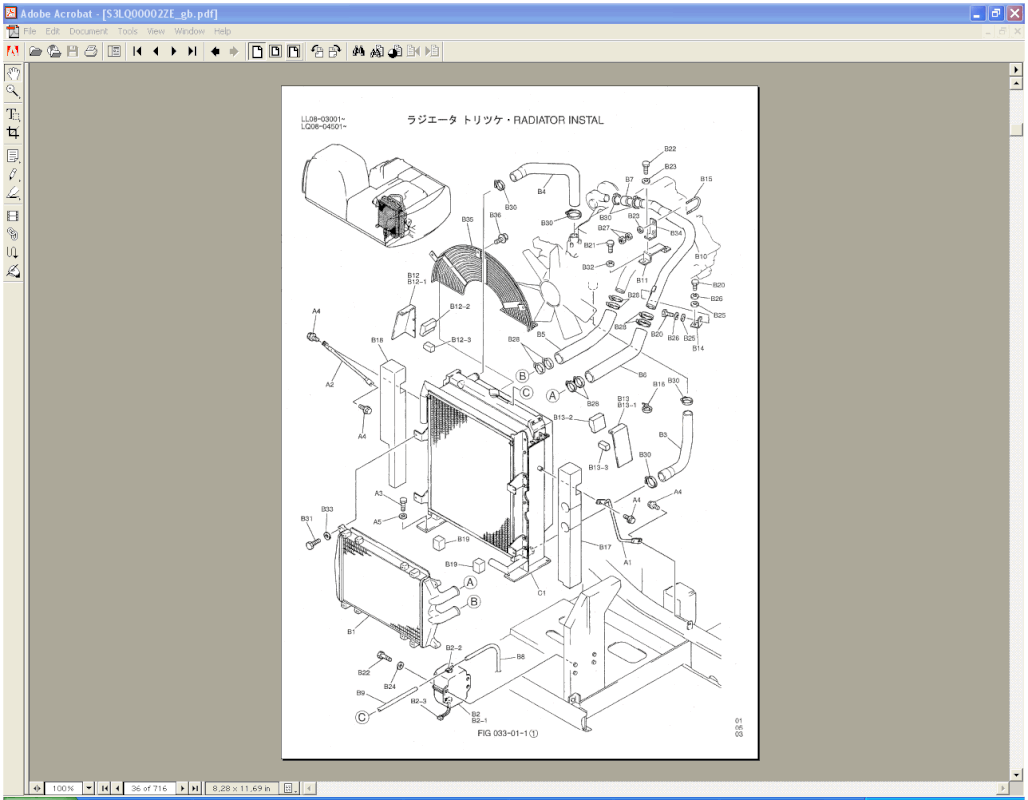Image resolution: width=1028 pixels, height=800 pixels.
Task: Rotate page counterclockwise icon
Action: pyautogui.click(x=317, y=51)
